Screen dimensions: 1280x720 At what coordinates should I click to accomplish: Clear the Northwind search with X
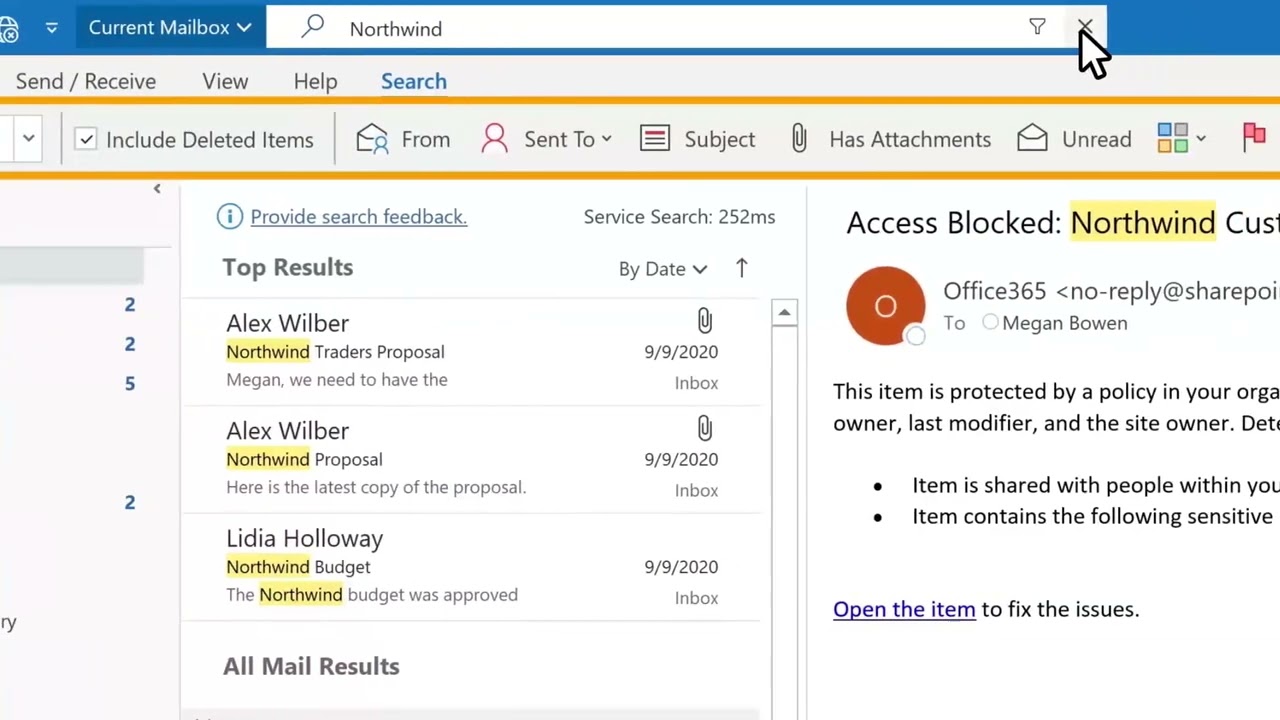pos(1085,26)
